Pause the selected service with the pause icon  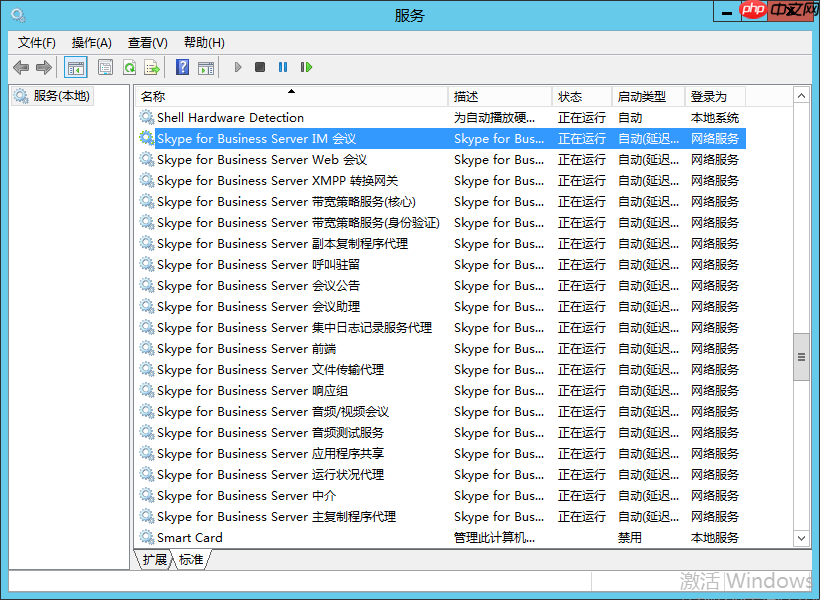click(284, 67)
